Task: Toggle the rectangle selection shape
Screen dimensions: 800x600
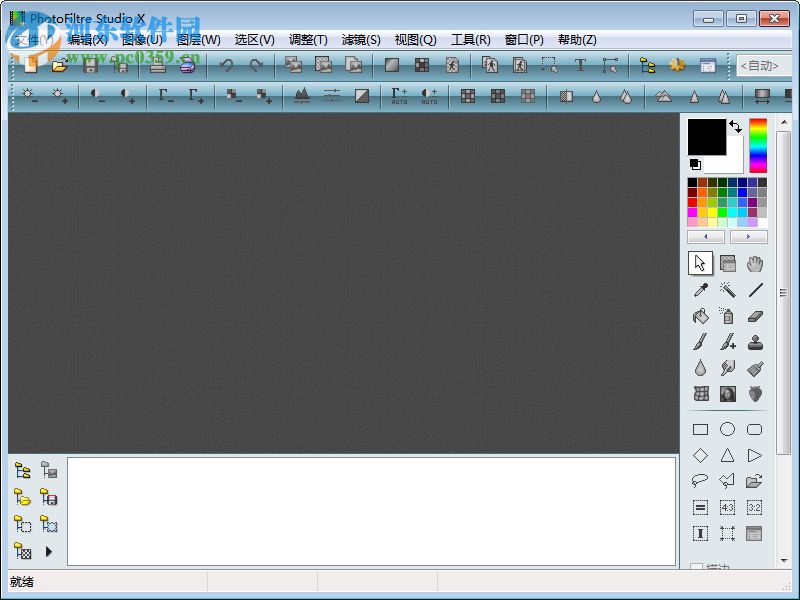Action: pos(700,429)
